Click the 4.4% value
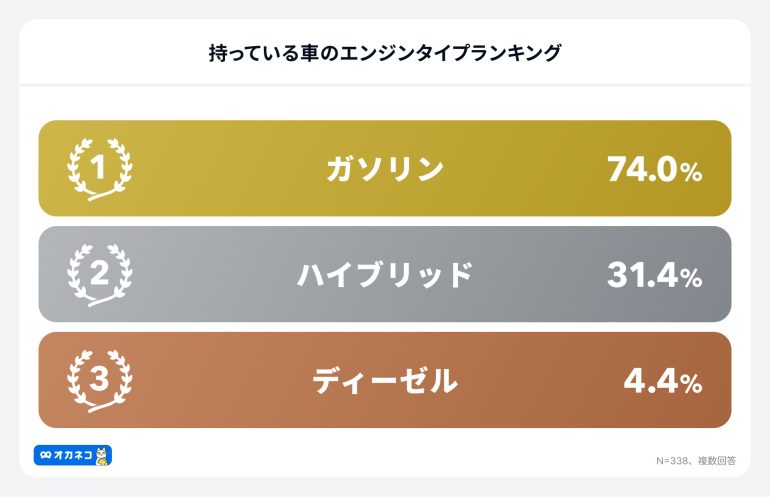This screenshot has height=497, width=770. tap(663, 381)
